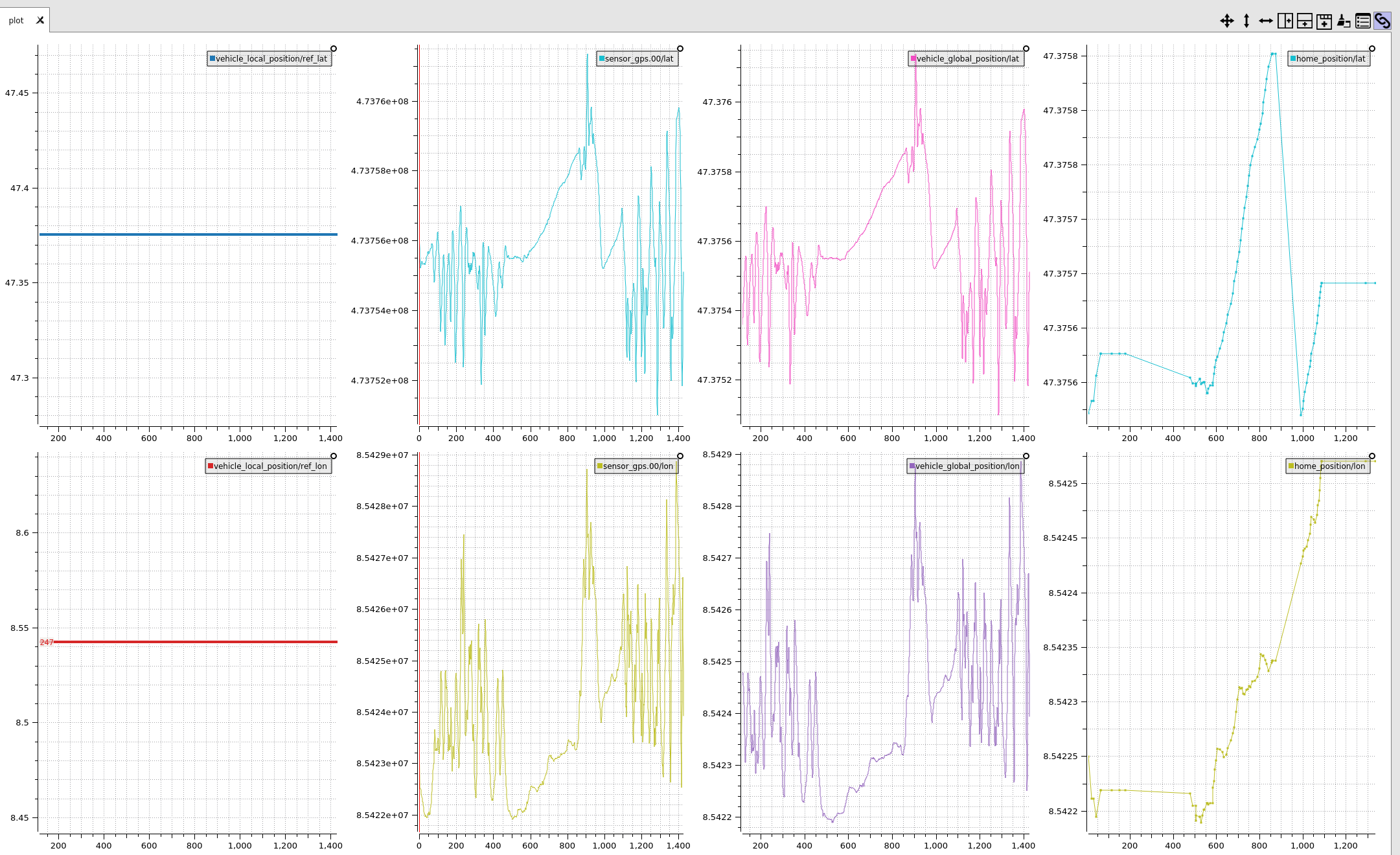Add a new plot column
Viewport: 1400px width, 855px height.
(1285, 21)
